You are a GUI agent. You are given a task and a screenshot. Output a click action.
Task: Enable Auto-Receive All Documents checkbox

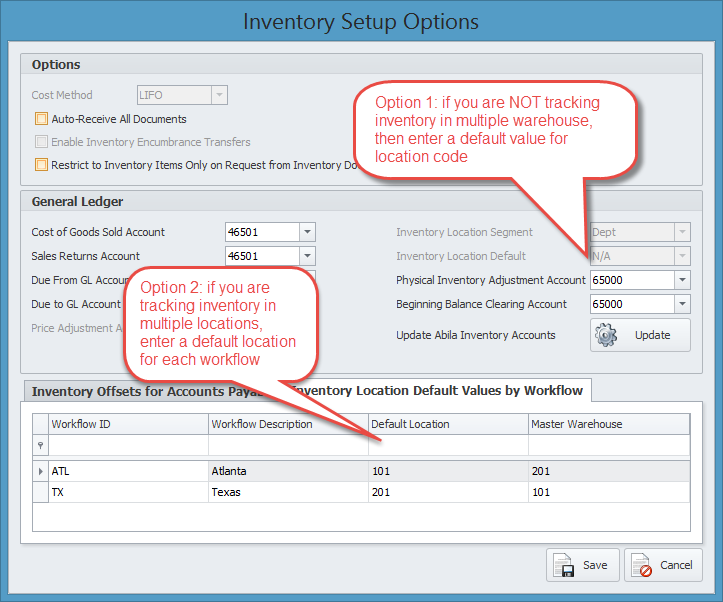[x=41, y=119]
